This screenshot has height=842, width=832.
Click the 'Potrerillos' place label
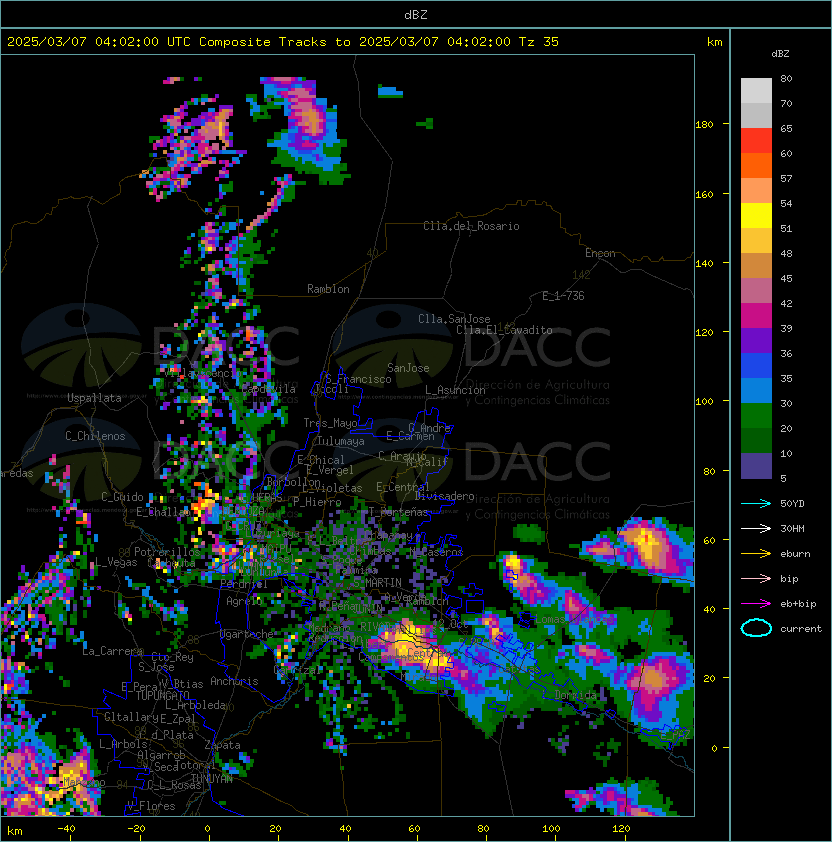[167, 552]
